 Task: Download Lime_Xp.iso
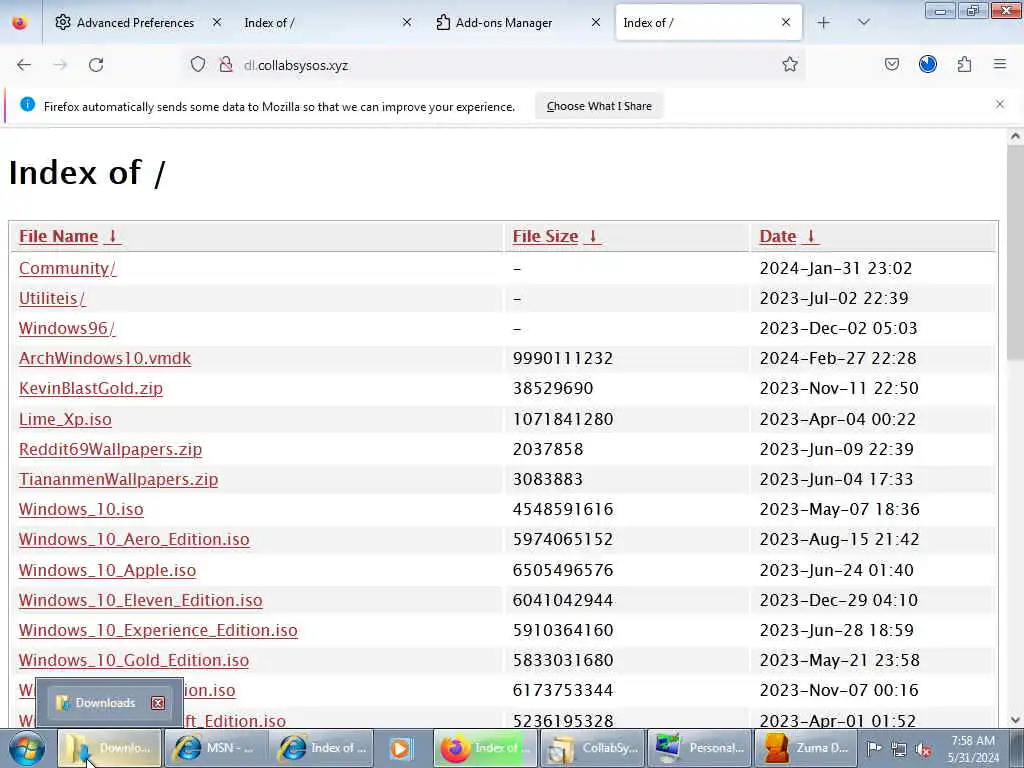[65, 419]
